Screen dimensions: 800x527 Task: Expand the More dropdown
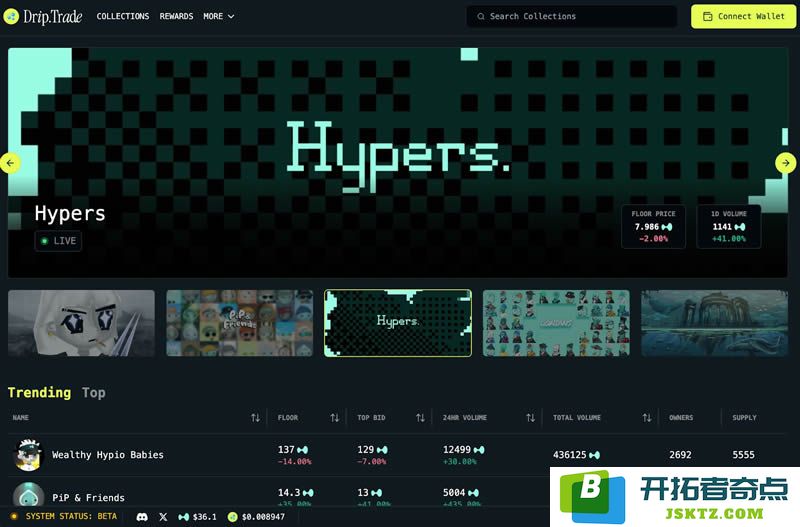point(218,16)
